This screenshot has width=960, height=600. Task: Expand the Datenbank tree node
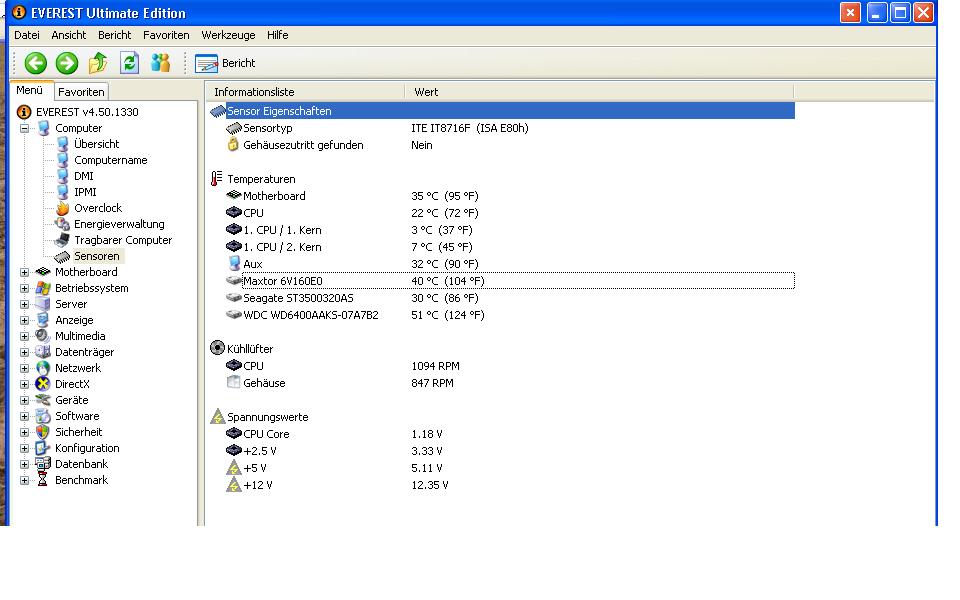tap(24, 464)
